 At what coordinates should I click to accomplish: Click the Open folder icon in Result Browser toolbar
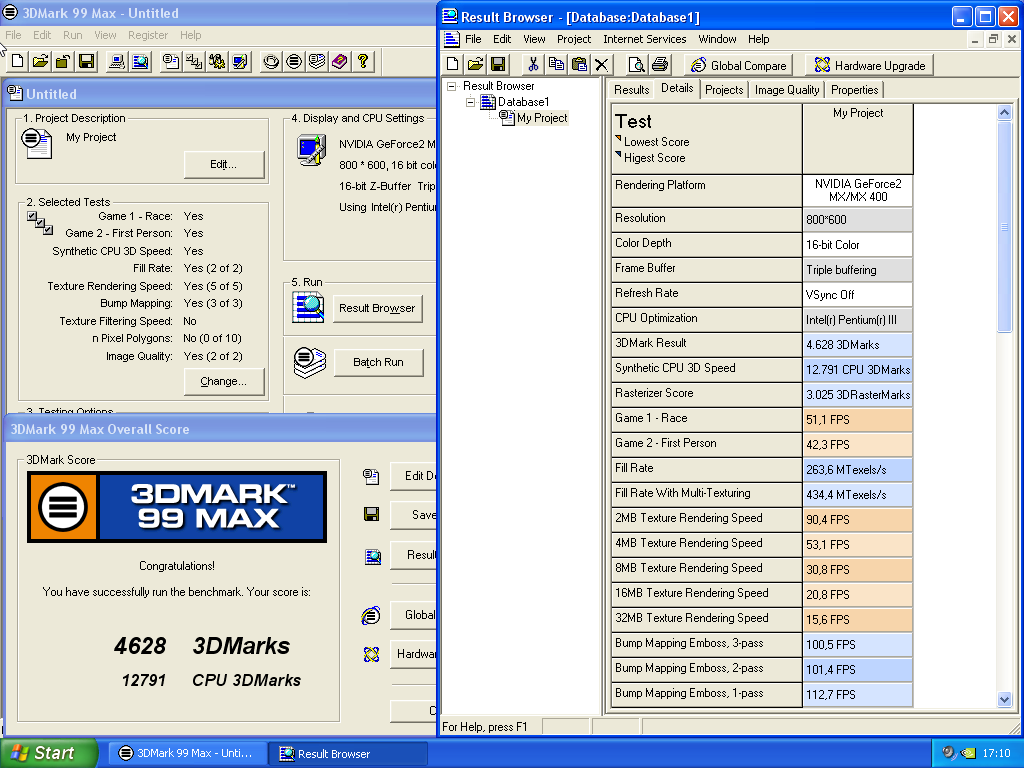click(x=475, y=64)
